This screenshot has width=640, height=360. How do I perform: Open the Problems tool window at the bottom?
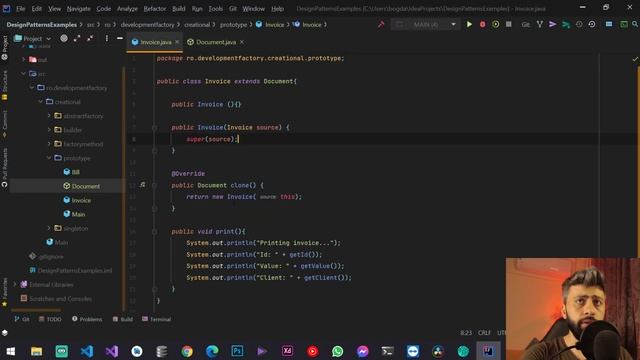tap(87, 319)
